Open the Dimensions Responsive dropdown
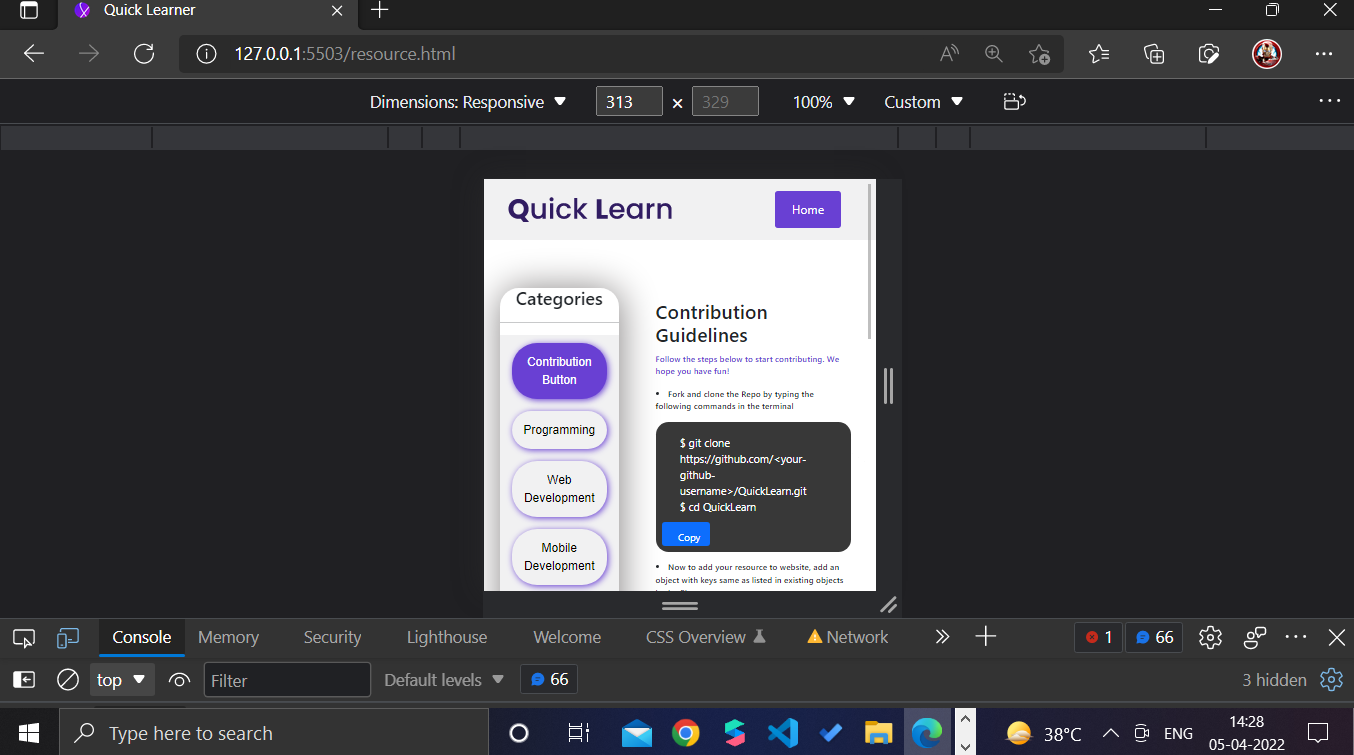The width and height of the screenshot is (1354, 755). [x=468, y=102]
